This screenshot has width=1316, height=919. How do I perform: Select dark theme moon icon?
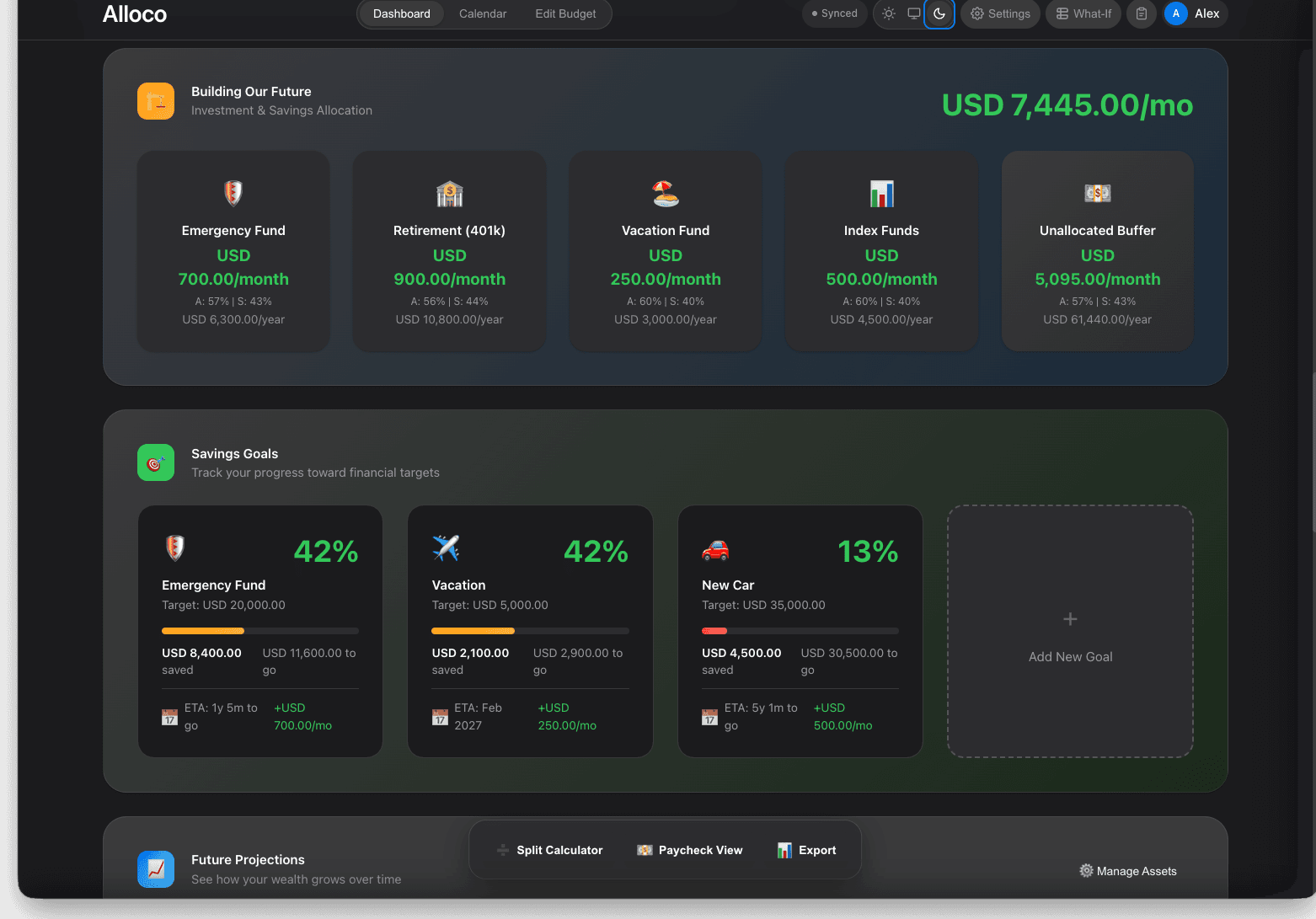point(939,13)
